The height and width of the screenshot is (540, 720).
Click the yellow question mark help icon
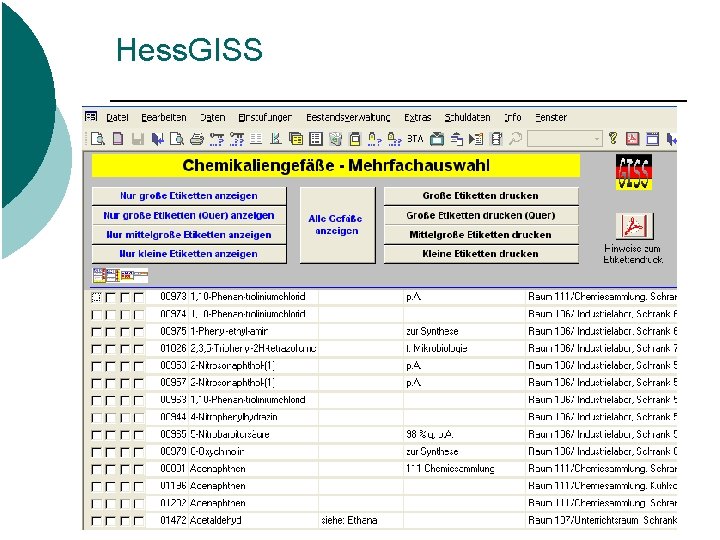[613, 138]
